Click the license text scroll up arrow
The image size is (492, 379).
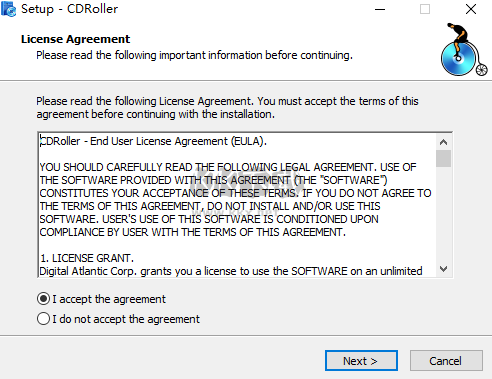[x=443, y=142]
